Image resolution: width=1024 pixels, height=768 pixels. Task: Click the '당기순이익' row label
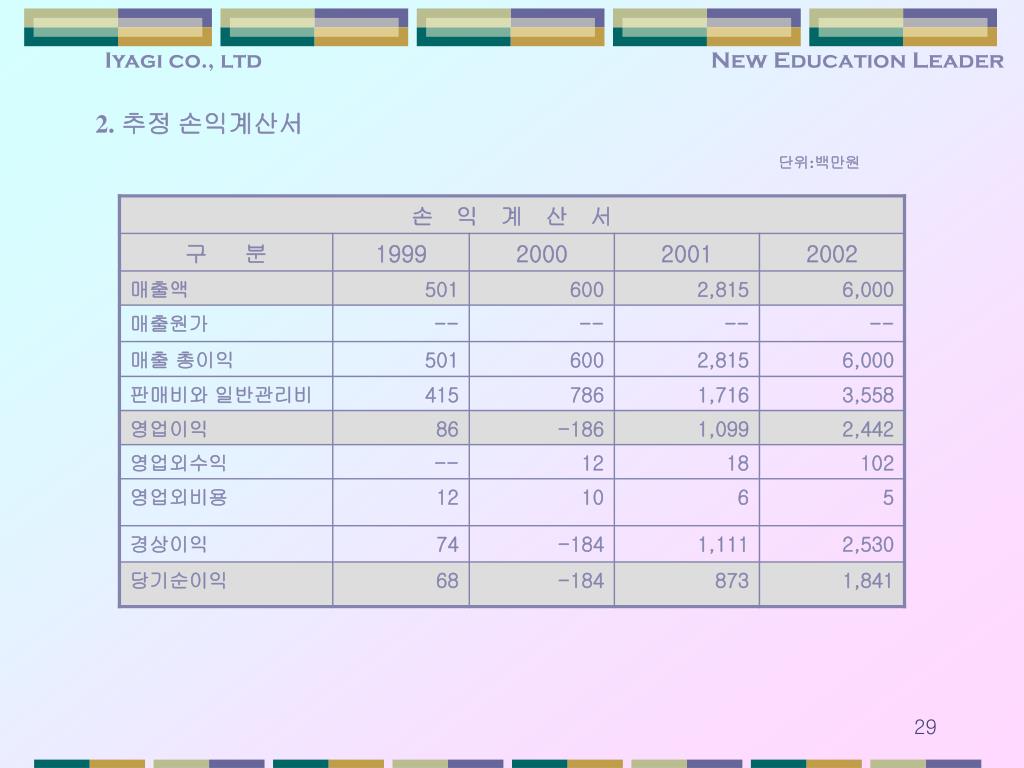178,580
